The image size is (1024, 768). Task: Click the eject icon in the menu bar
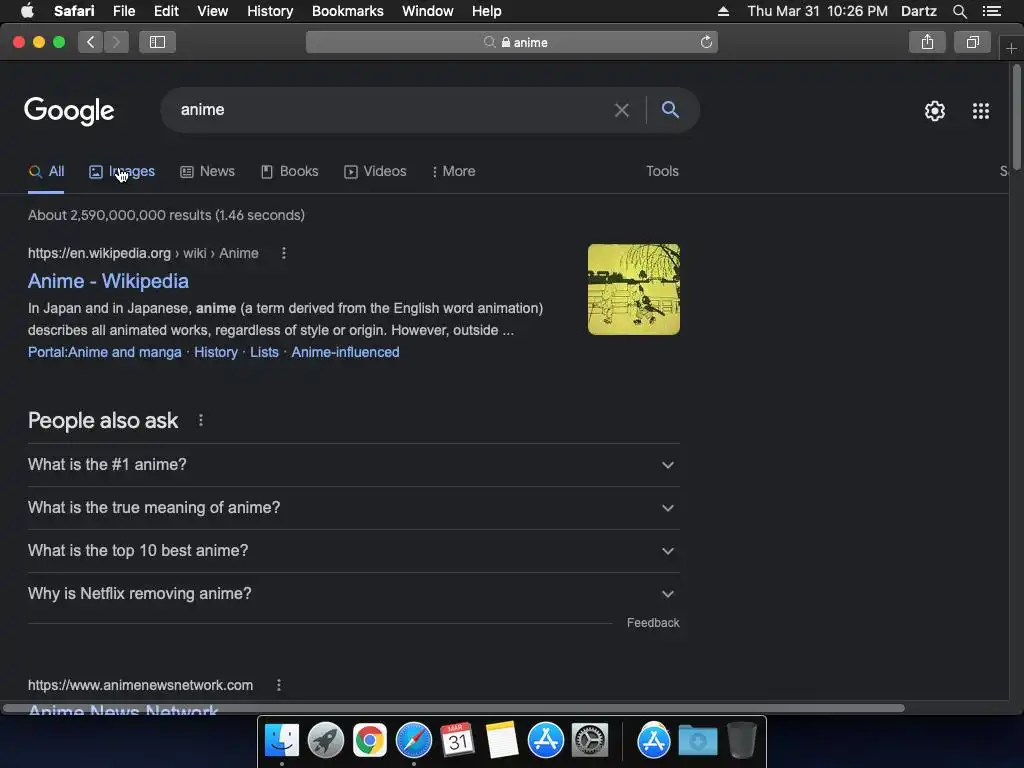click(x=723, y=11)
